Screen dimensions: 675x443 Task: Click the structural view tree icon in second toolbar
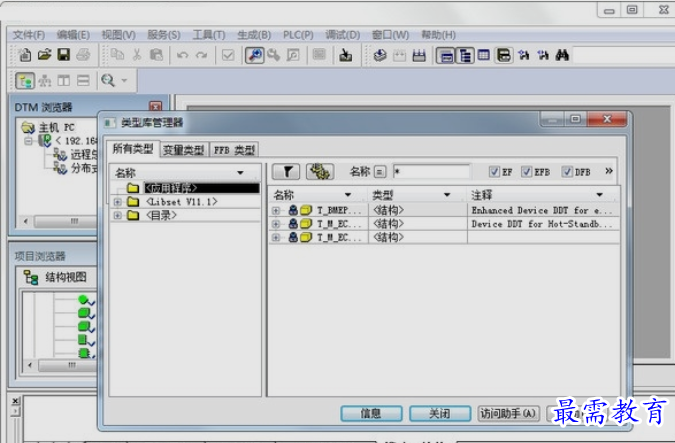coord(25,81)
